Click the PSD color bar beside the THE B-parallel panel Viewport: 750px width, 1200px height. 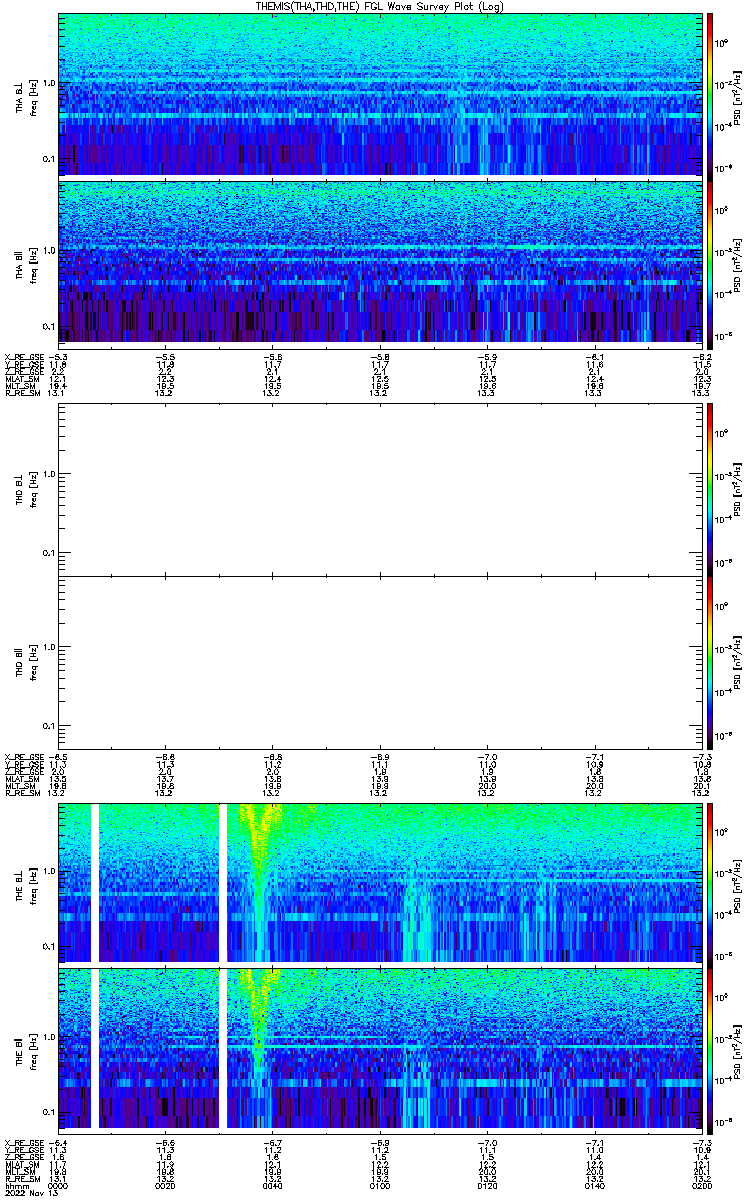710,1049
